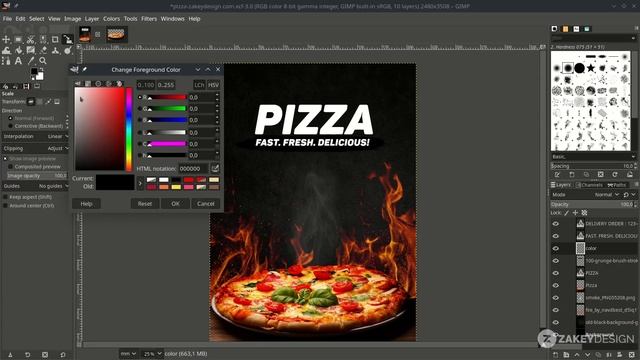Select the Color Picker tool

pos(31,61)
